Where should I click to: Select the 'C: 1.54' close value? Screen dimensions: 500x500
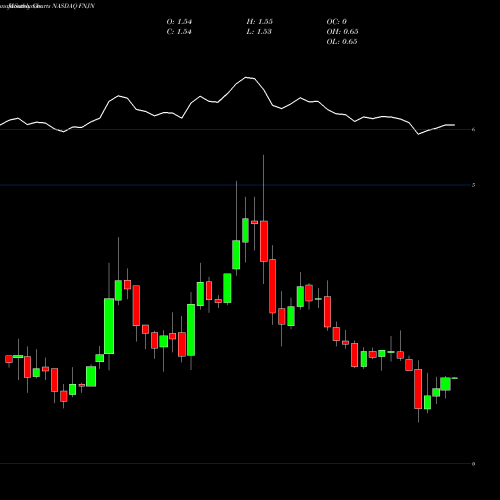pyautogui.click(x=179, y=32)
